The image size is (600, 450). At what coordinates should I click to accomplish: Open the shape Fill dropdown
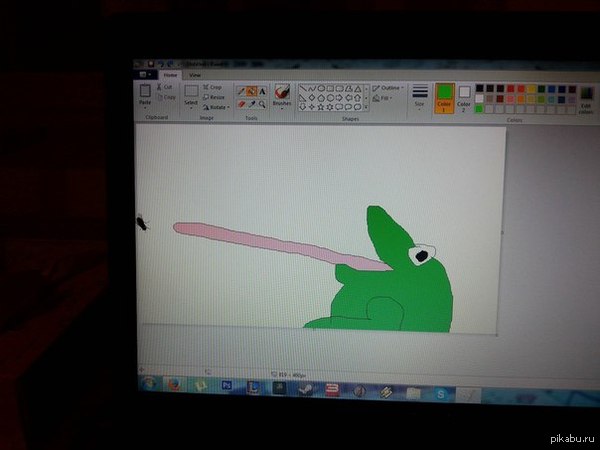pos(382,98)
